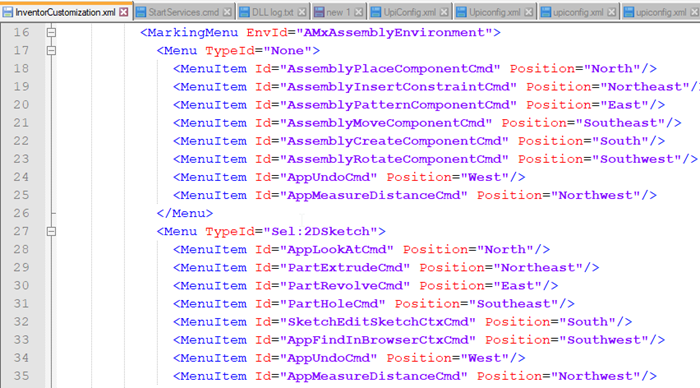The width and height of the screenshot is (700, 388).
Task: Open the StartServices.cmd tab
Action: [183, 12]
